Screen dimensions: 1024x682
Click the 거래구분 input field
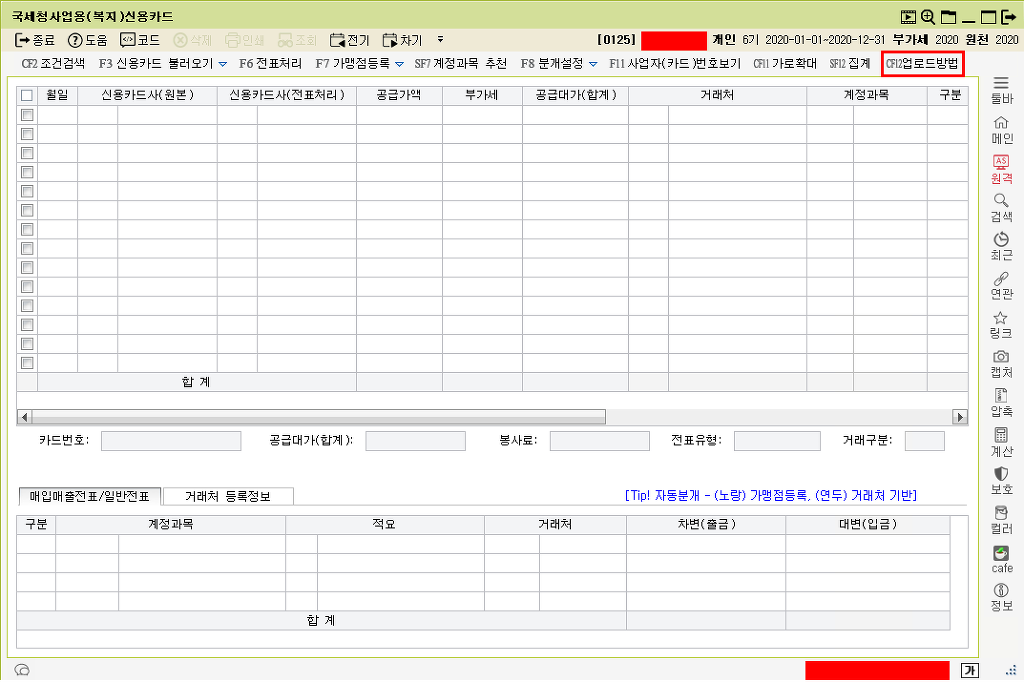(925, 441)
